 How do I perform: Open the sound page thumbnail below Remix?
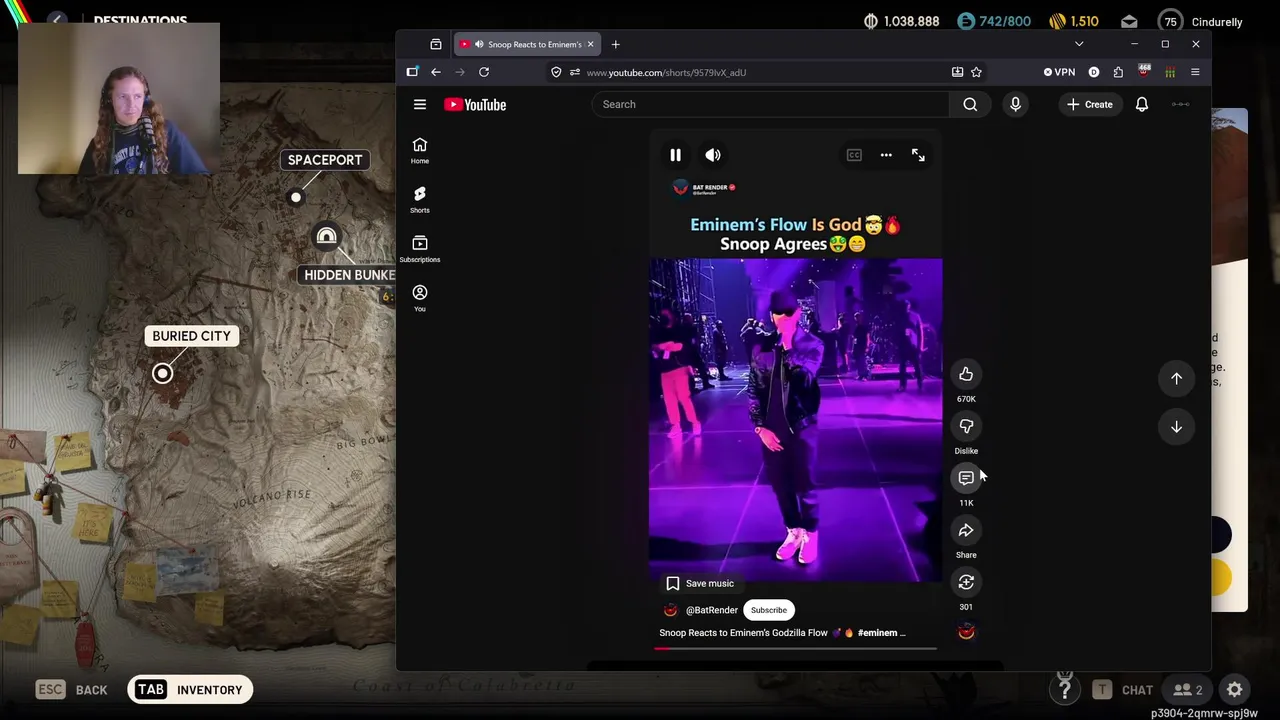coord(966,631)
